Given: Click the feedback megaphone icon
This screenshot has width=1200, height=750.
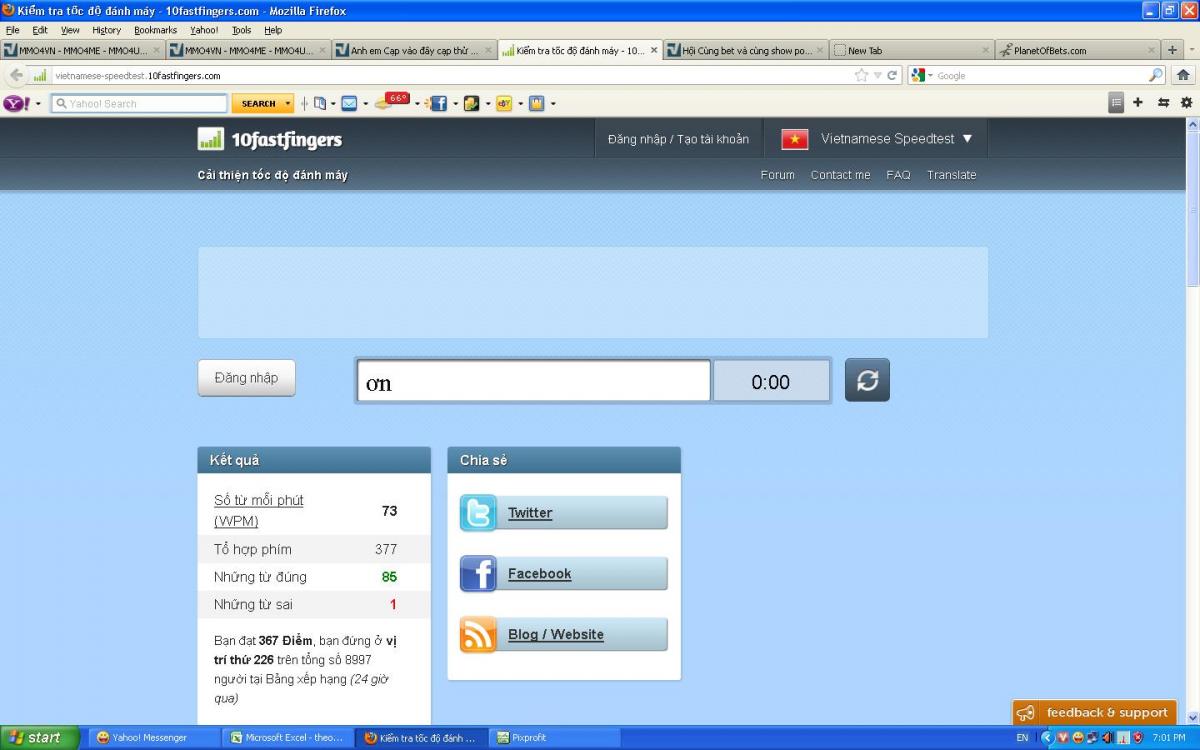Looking at the screenshot, I should pos(1026,713).
